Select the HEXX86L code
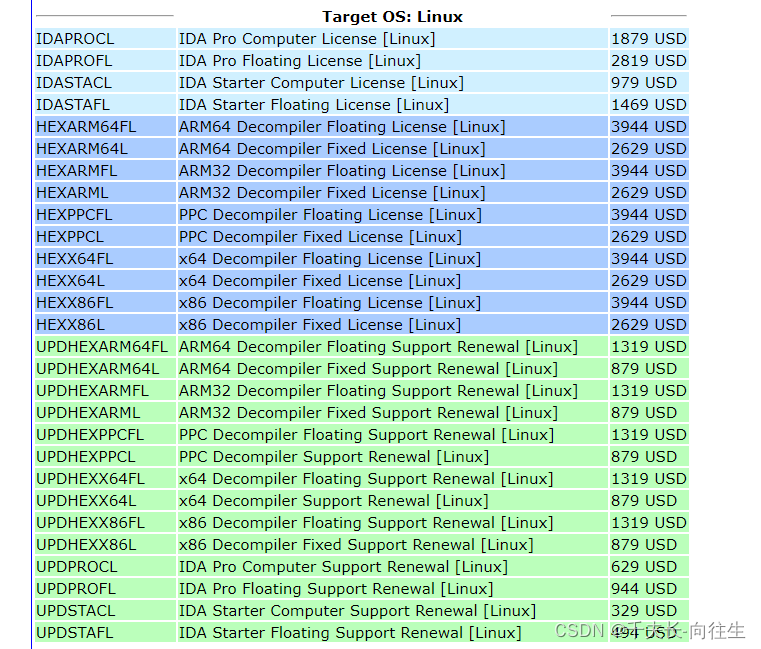The width and height of the screenshot is (761, 649). coord(70,325)
